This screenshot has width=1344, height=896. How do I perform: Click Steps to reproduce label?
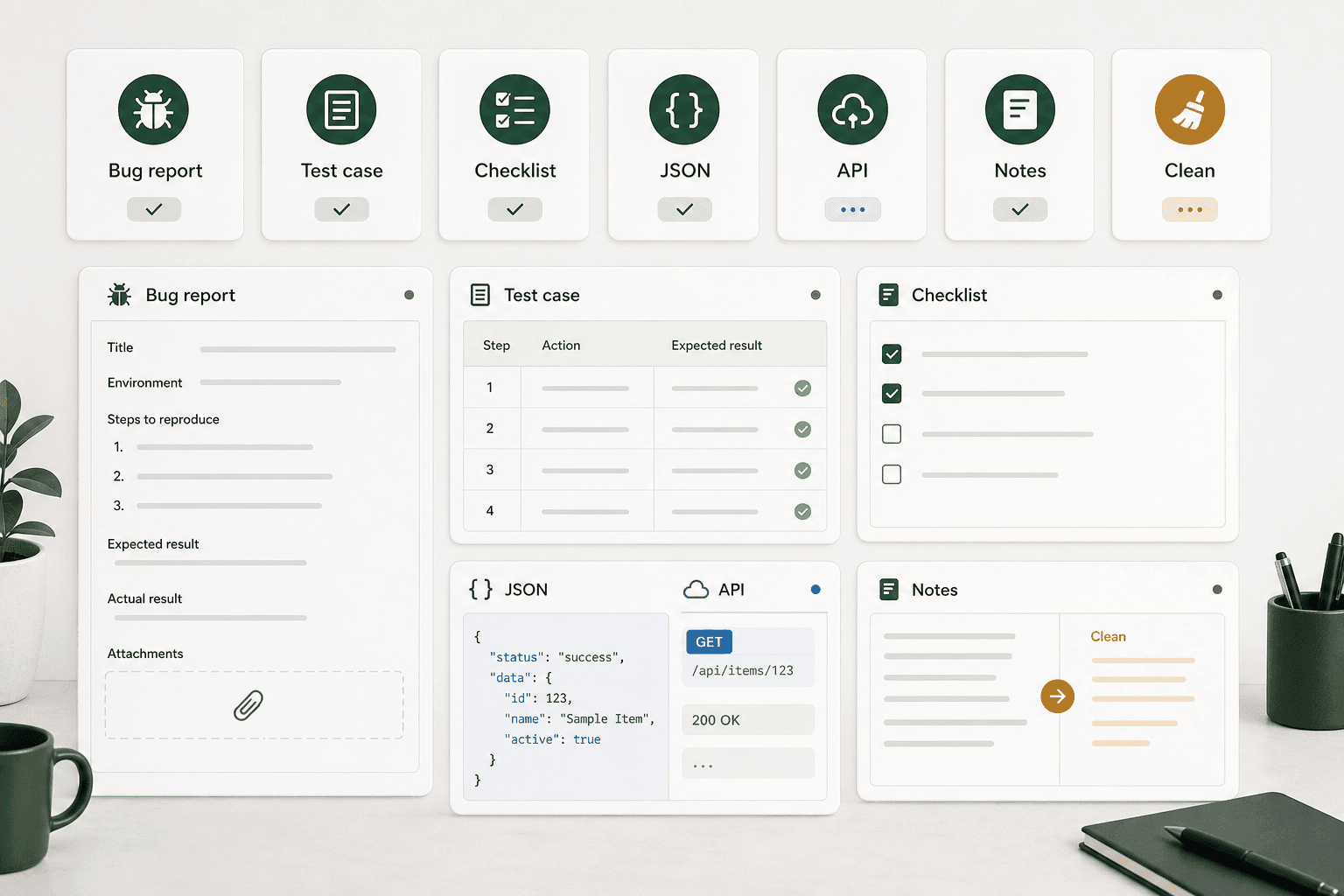click(164, 419)
